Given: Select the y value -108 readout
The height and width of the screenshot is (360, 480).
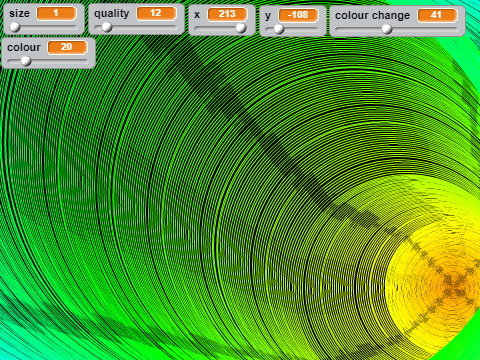Looking at the screenshot, I should (298, 15).
